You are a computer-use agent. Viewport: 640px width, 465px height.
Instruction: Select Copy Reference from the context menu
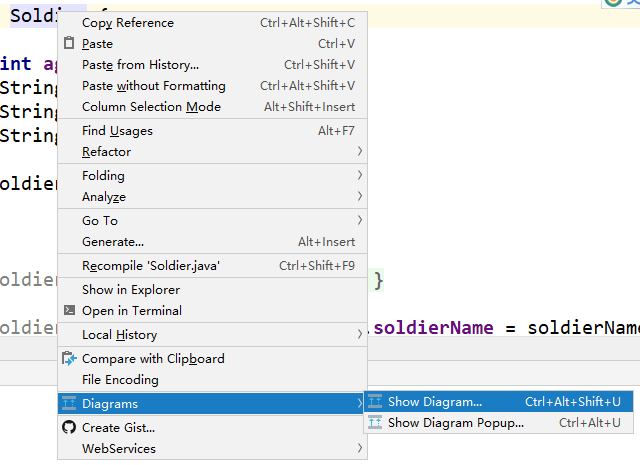(x=127, y=23)
